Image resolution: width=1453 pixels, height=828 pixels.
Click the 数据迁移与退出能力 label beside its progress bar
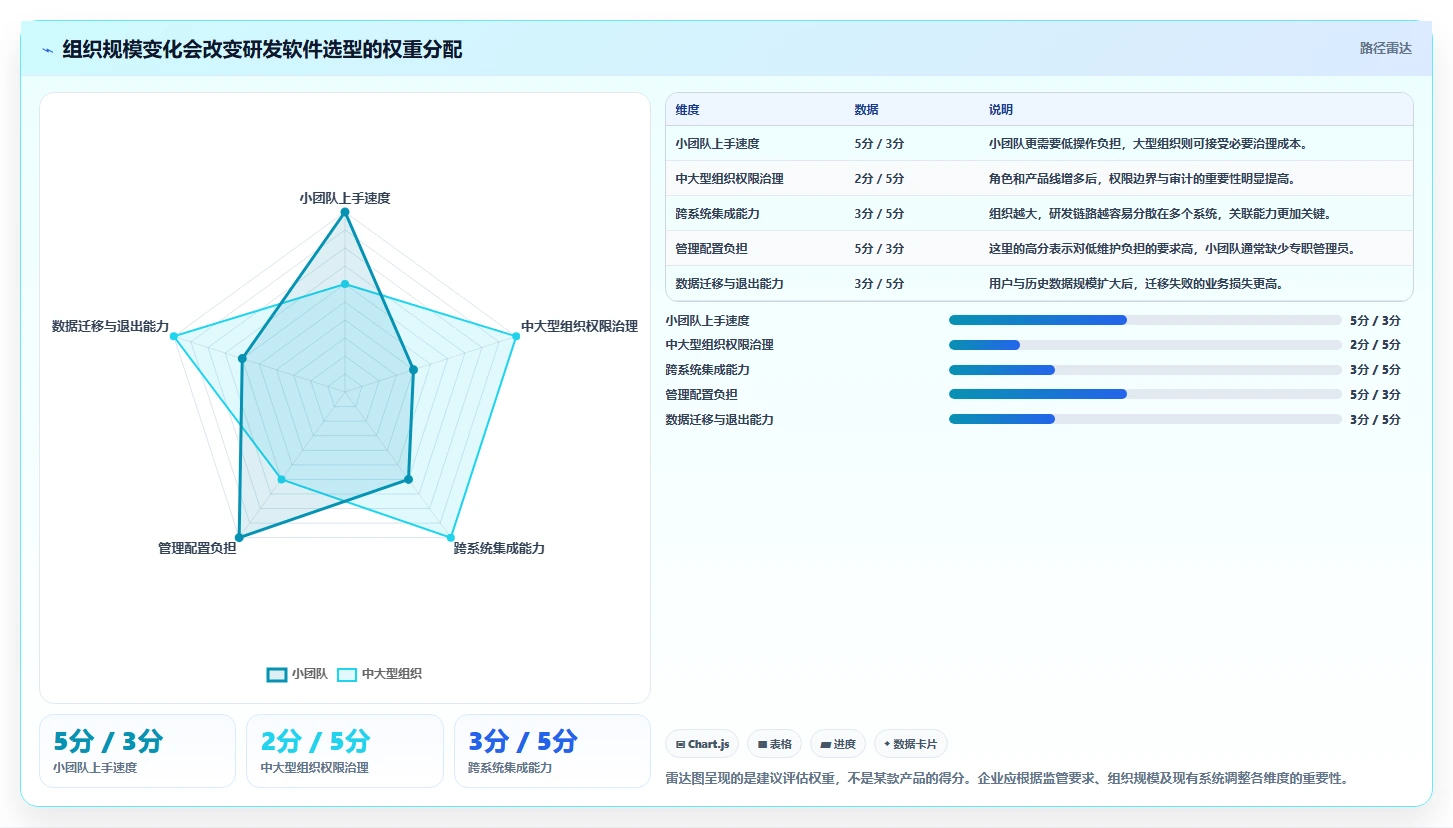pos(719,419)
